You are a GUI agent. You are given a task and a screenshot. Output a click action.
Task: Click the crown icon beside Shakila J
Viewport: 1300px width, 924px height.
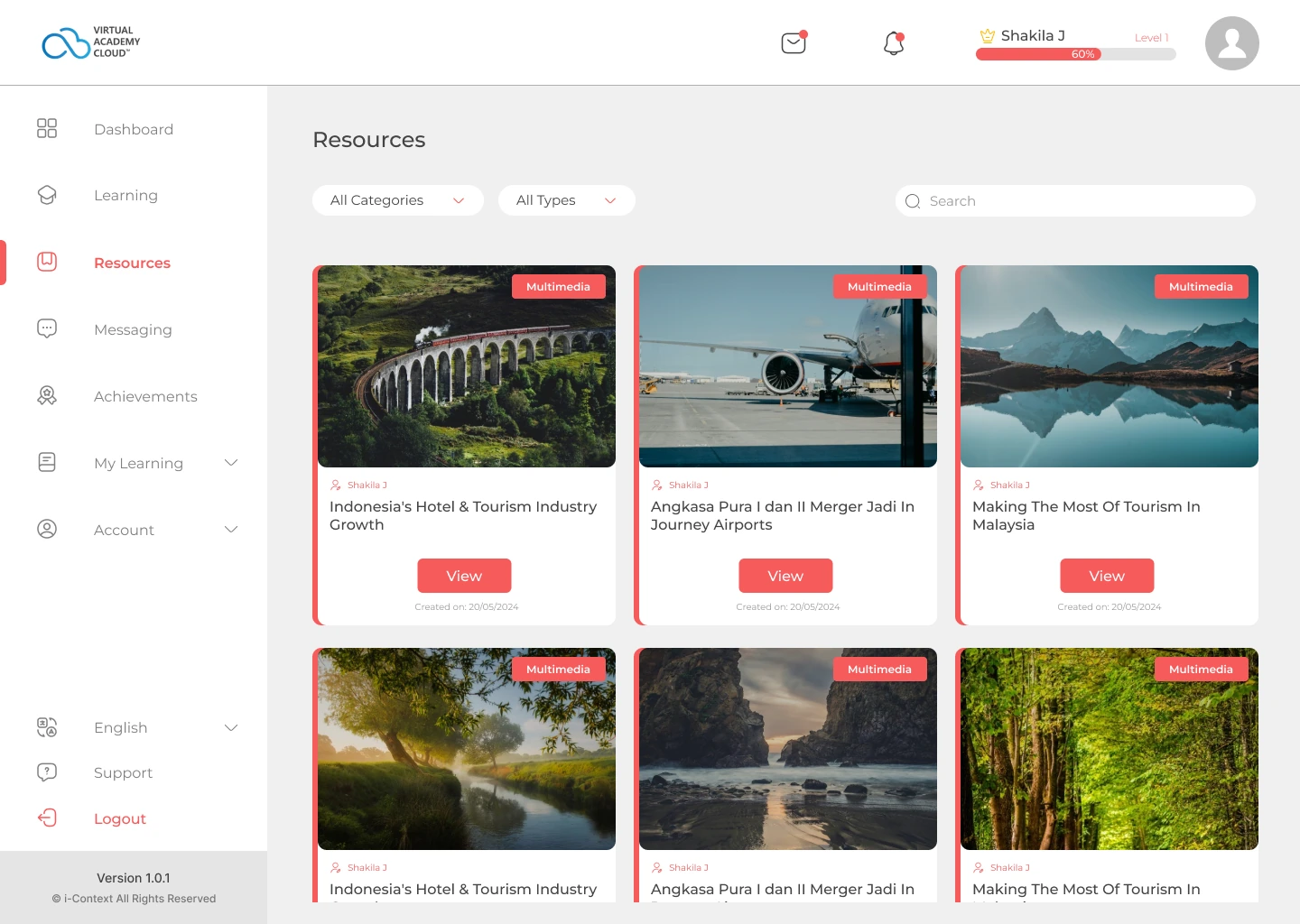click(x=988, y=36)
